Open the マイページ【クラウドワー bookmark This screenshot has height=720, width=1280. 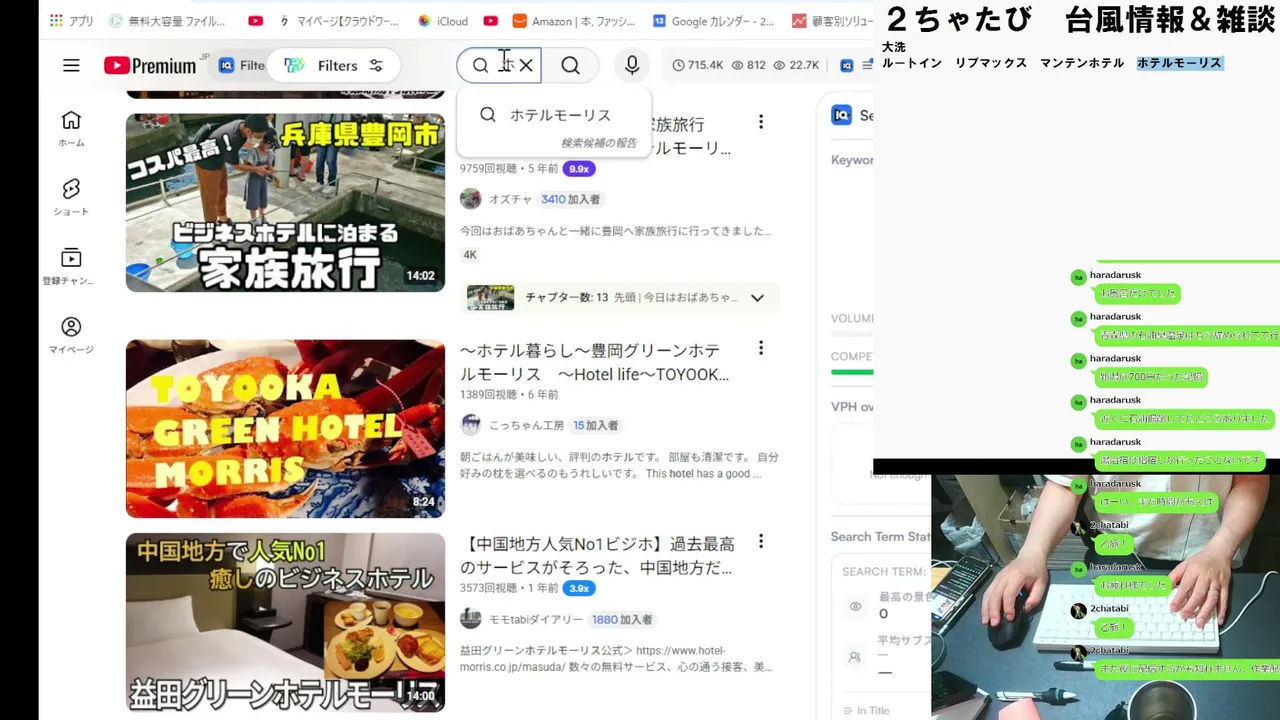[x=338, y=21]
